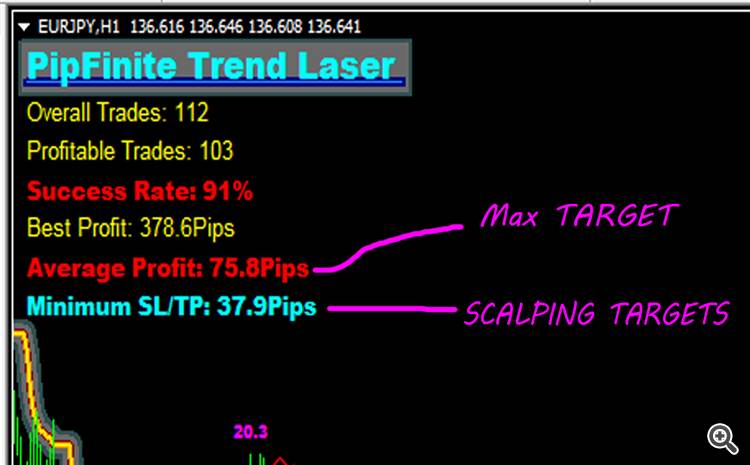Select the price quote 136.616

[157, 26]
